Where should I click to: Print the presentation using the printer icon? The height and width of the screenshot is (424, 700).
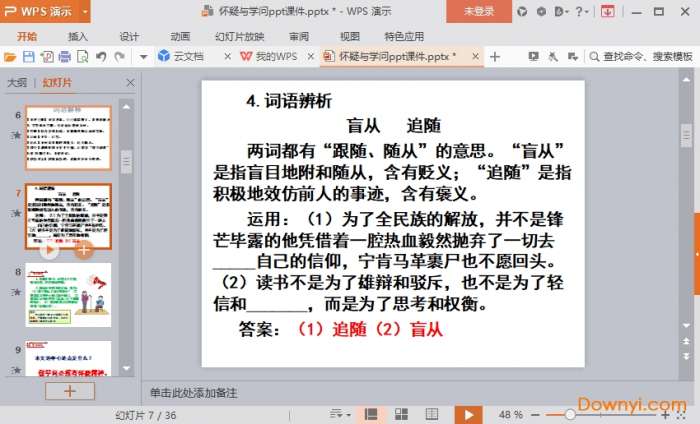[65, 57]
